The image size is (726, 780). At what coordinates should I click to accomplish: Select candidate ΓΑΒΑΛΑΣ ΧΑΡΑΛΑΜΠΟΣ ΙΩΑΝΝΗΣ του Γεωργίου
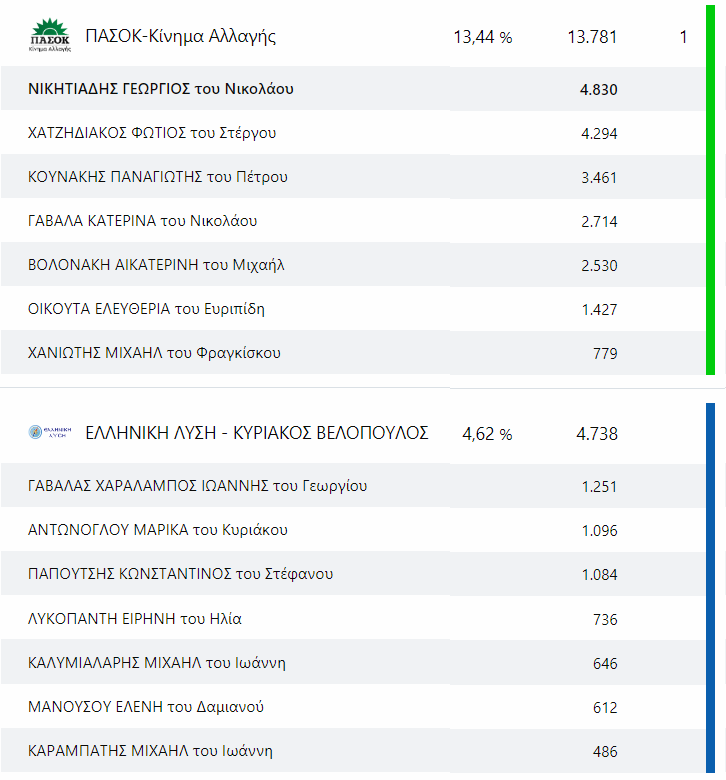(x=198, y=486)
